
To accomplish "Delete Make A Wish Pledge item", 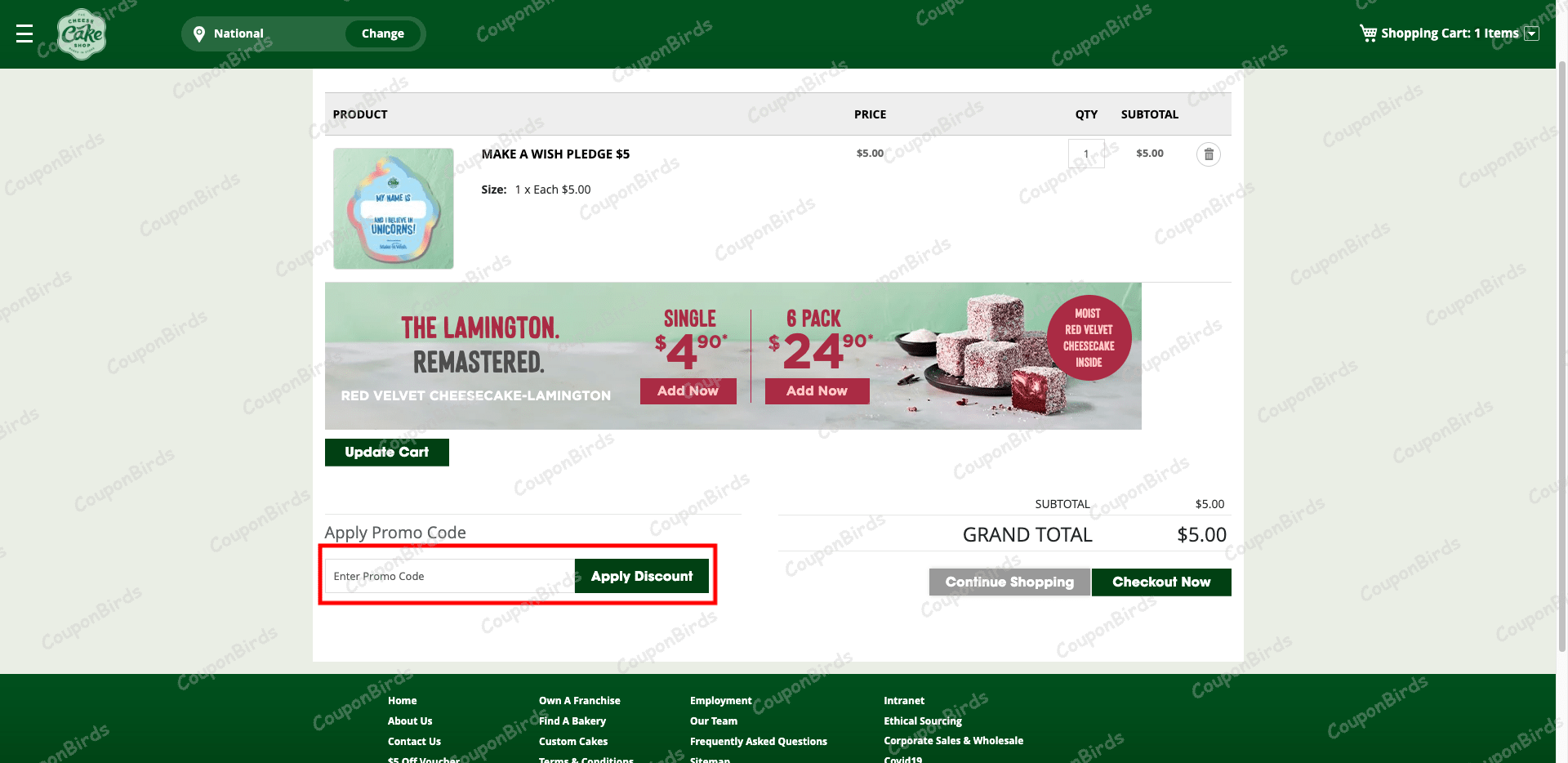I will click(x=1208, y=154).
